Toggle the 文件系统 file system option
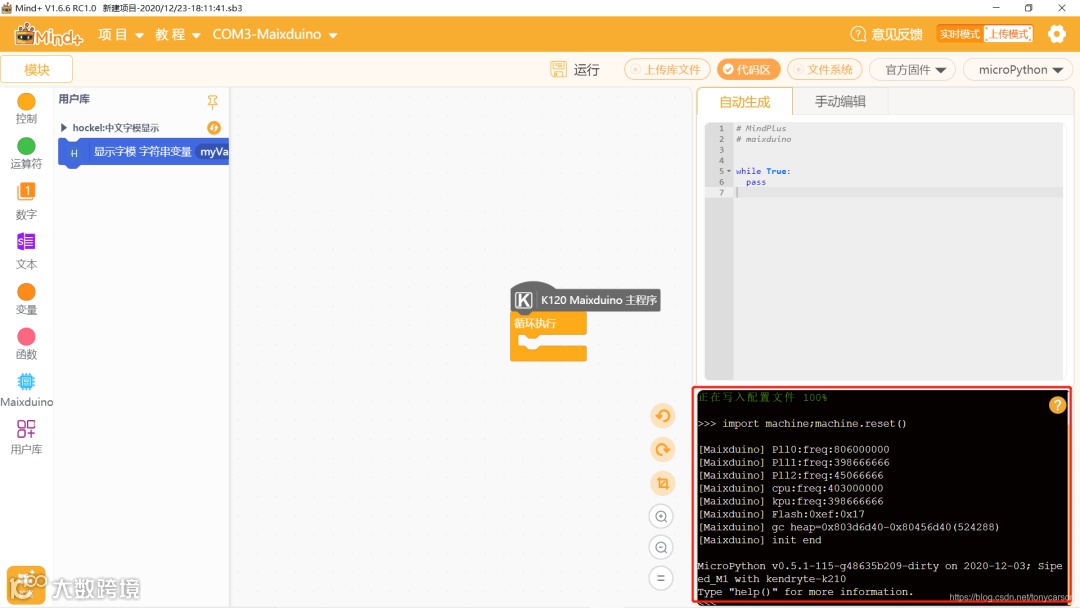The width and height of the screenshot is (1080, 608). [x=824, y=70]
